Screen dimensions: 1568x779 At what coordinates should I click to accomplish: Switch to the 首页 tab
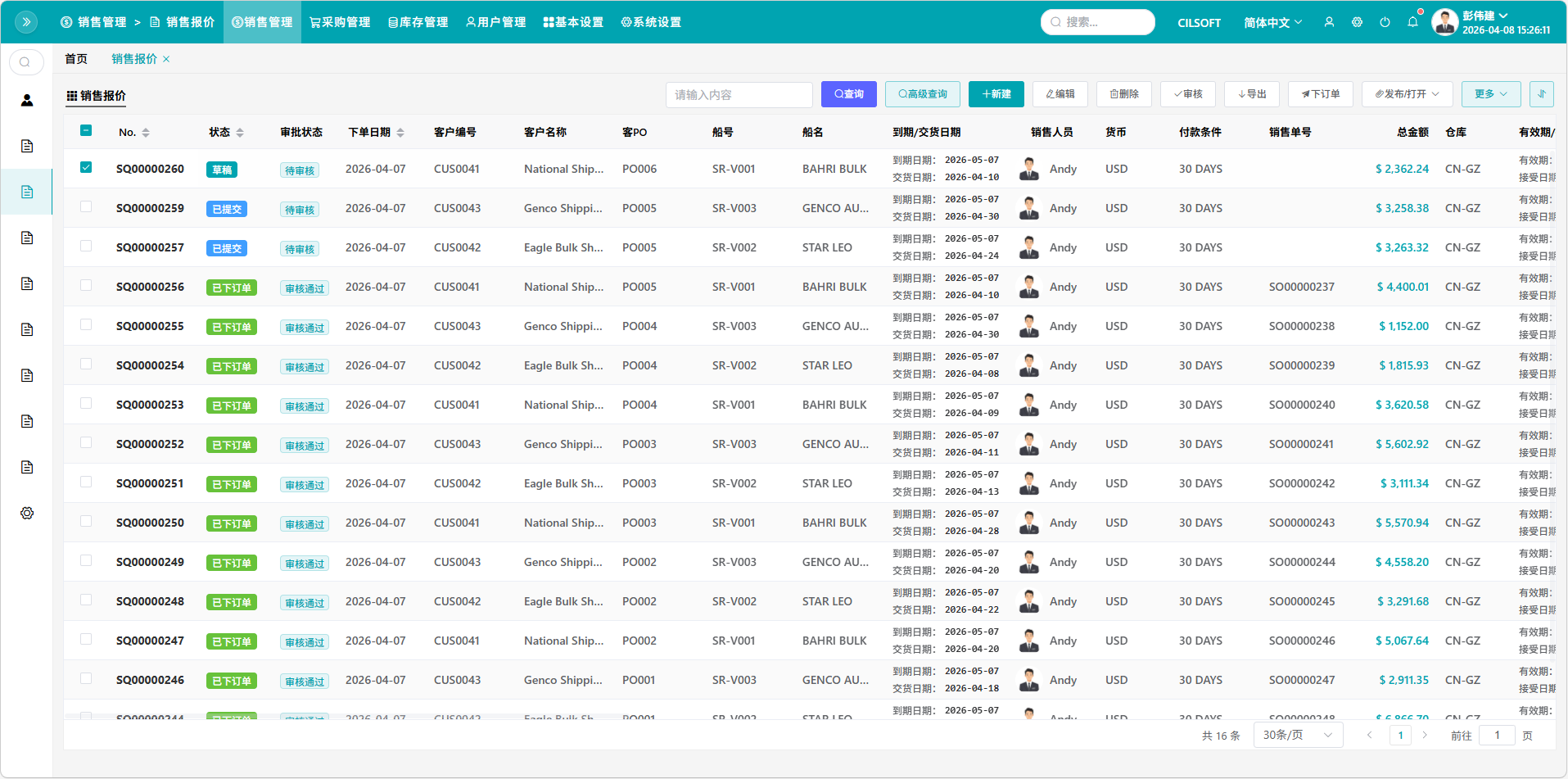click(x=76, y=59)
